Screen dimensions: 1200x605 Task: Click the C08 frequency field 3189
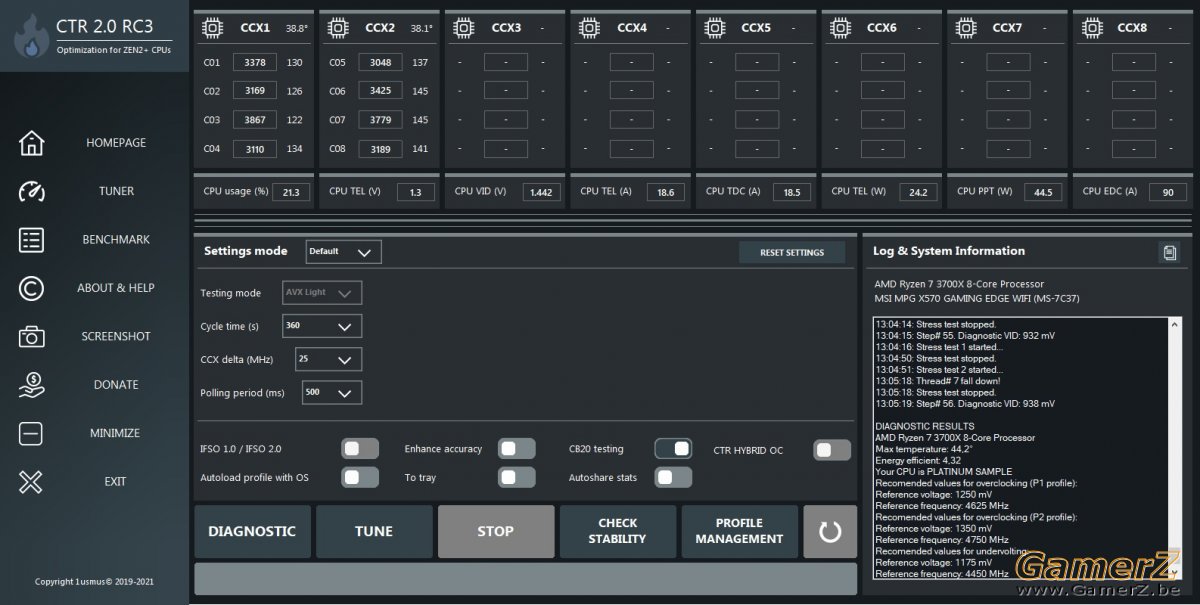coord(380,149)
